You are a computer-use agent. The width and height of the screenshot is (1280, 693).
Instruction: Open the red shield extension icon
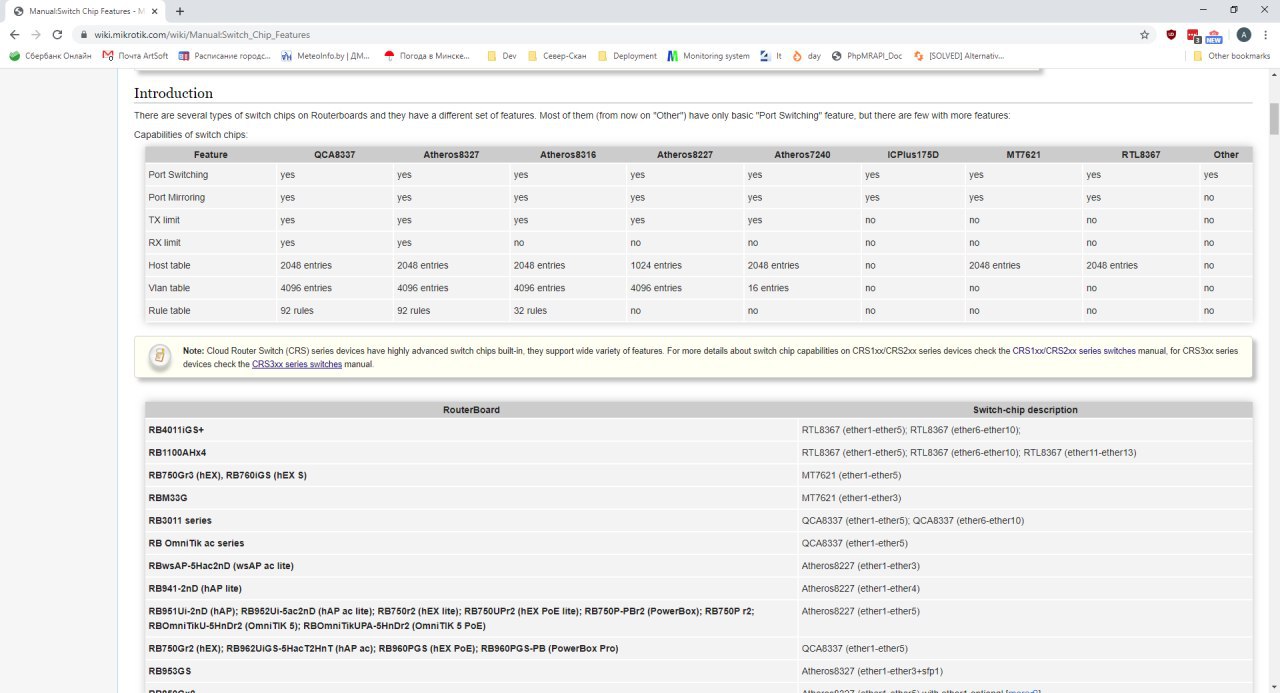(x=1171, y=34)
